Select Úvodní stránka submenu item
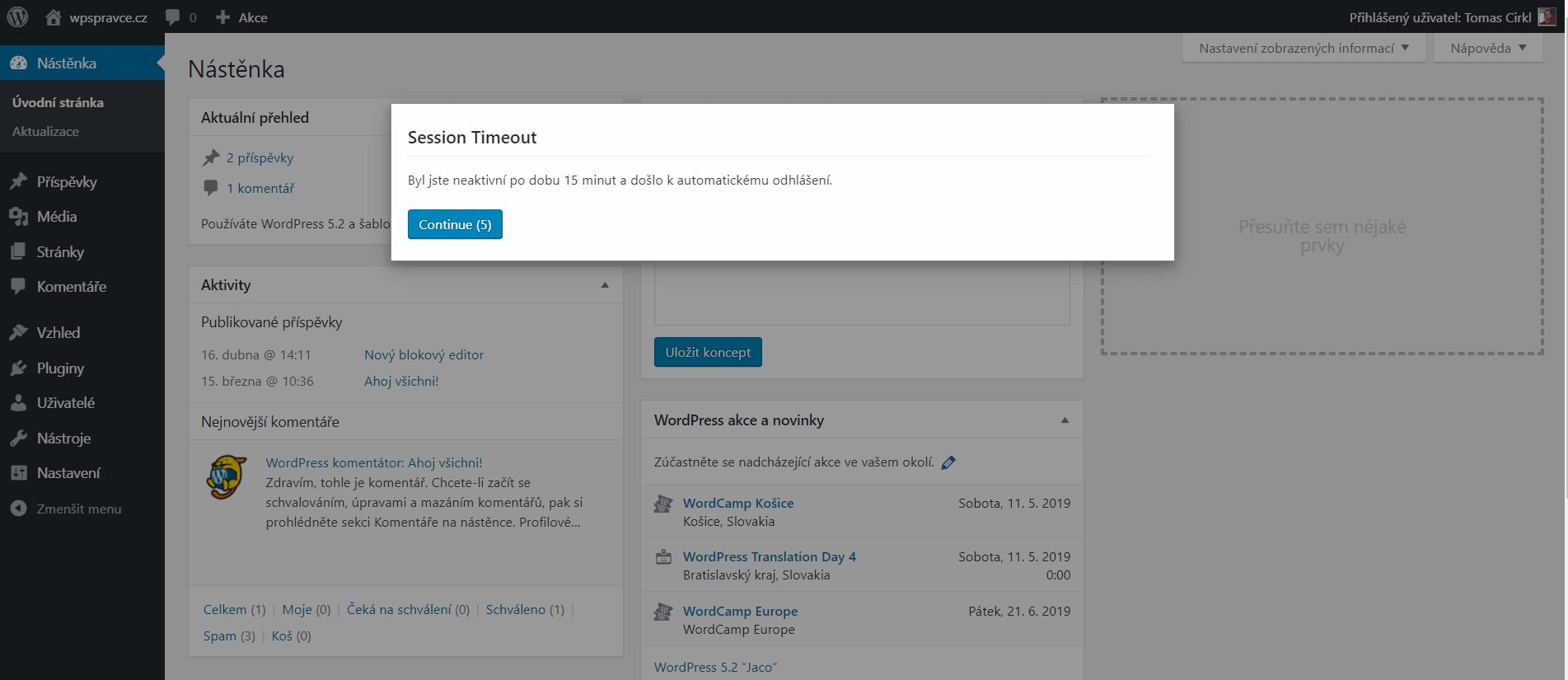This screenshot has height=680, width=1568. coord(58,102)
